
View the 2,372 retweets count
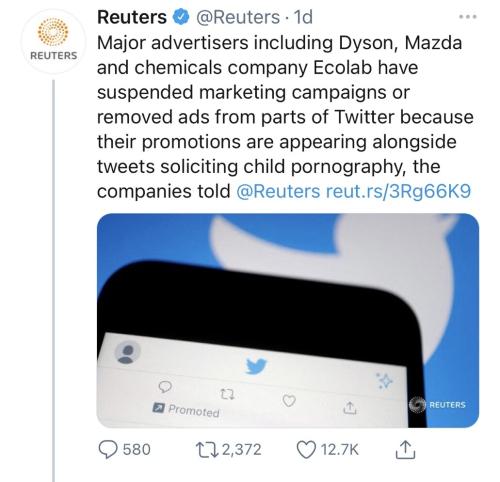[x=242, y=450]
